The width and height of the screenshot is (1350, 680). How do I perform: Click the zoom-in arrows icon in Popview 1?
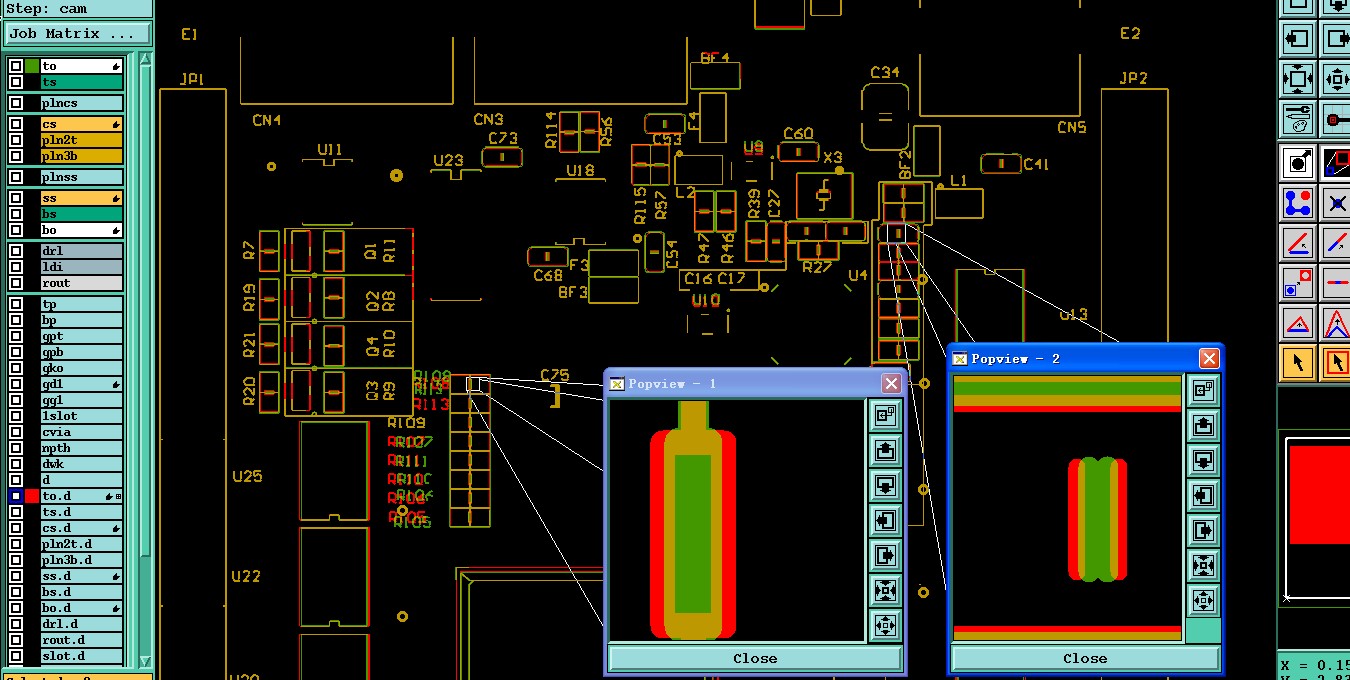click(885, 590)
